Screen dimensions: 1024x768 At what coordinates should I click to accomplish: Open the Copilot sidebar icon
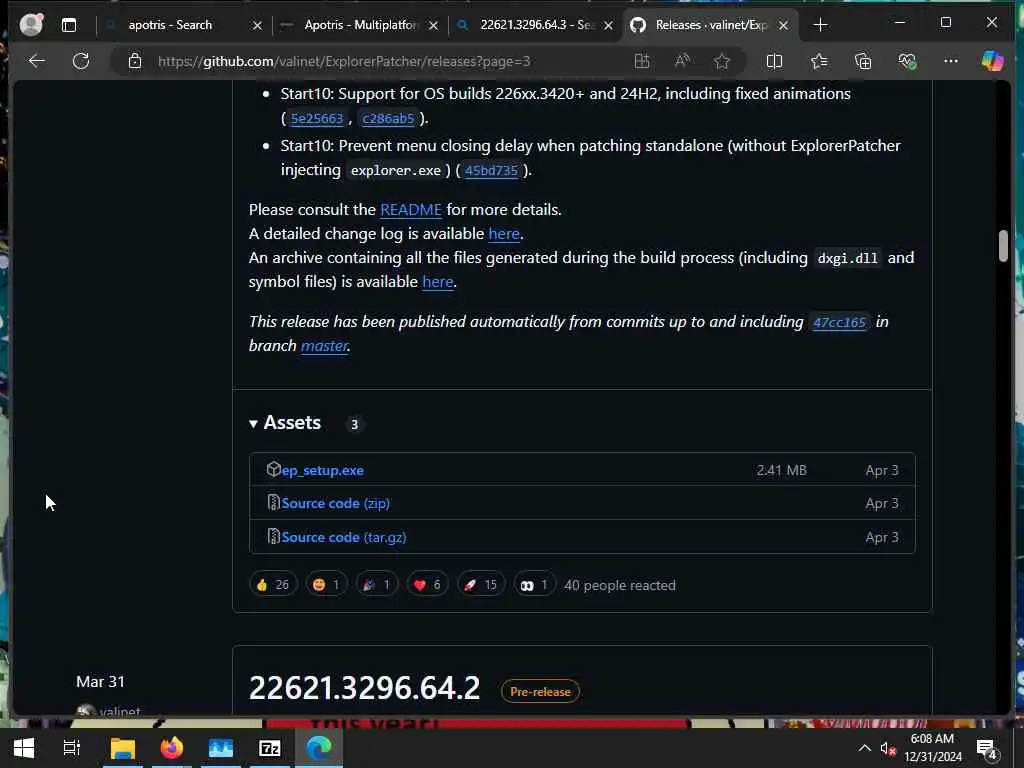[992, 61]
